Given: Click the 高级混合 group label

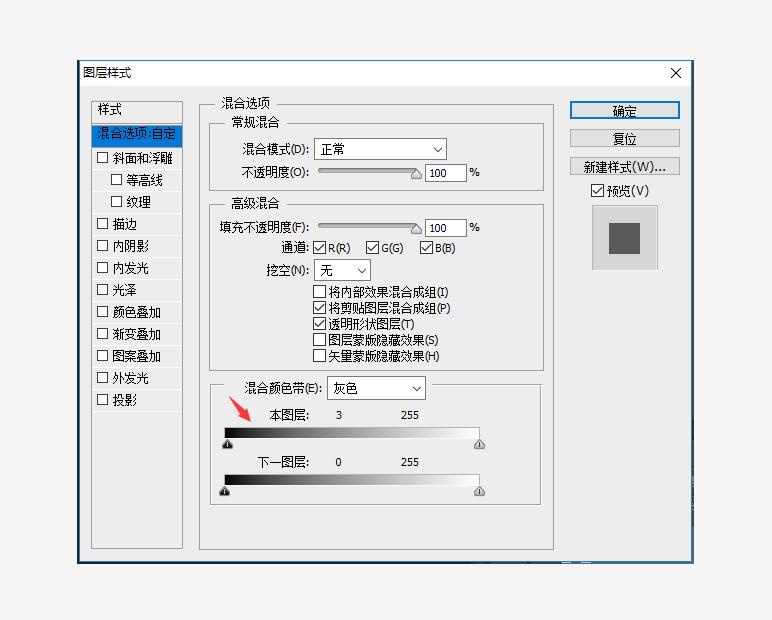Looking at the screenshot, I should pyautogui.click(x=255, y=203).
